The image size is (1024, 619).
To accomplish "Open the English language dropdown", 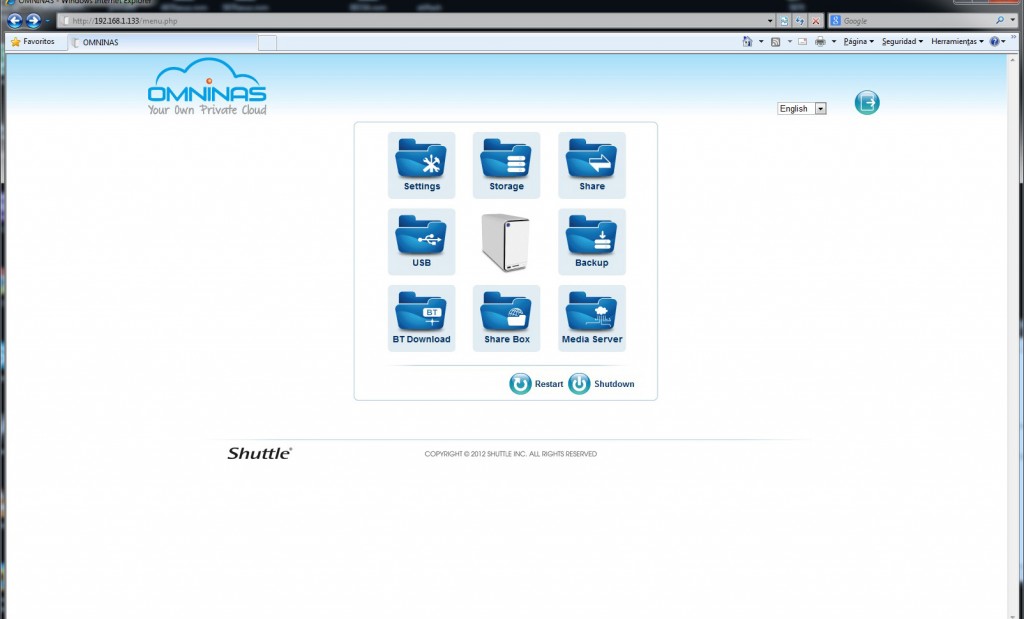I will [801, 108].
